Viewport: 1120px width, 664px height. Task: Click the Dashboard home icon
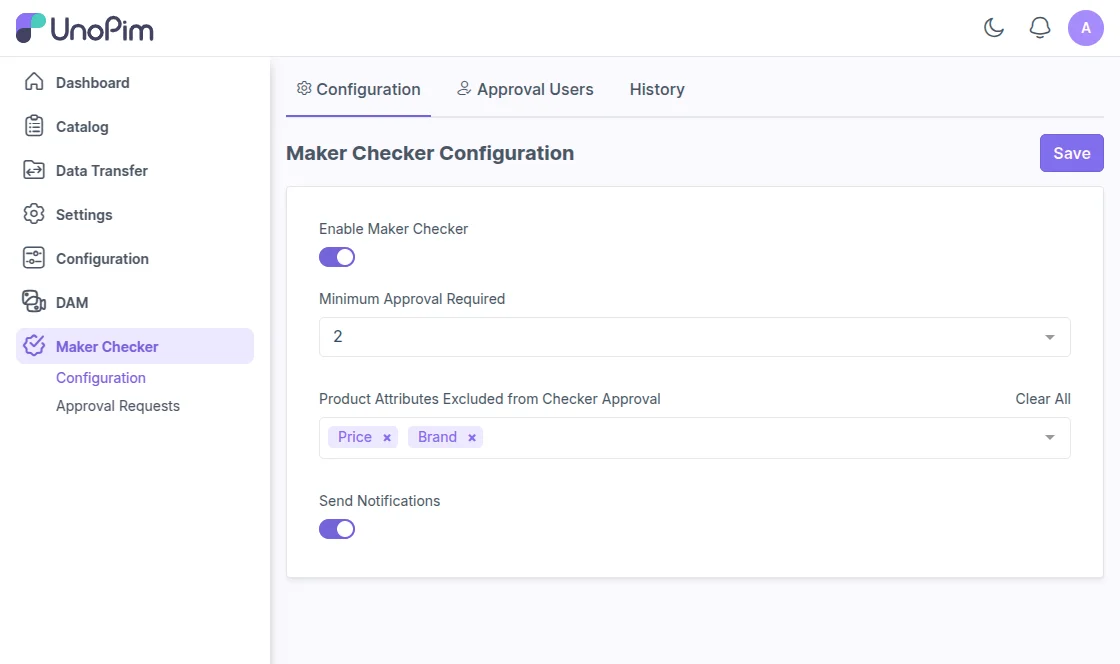tap(34, 82)
